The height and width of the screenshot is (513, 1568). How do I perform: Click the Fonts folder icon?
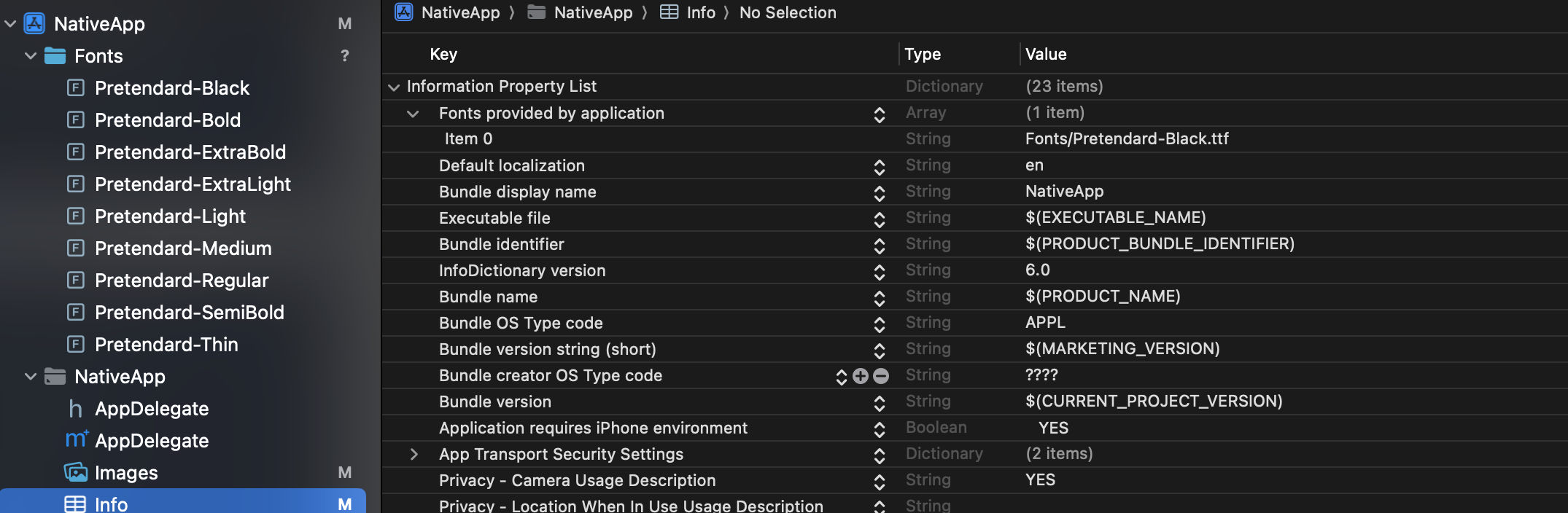click(55, 56)
